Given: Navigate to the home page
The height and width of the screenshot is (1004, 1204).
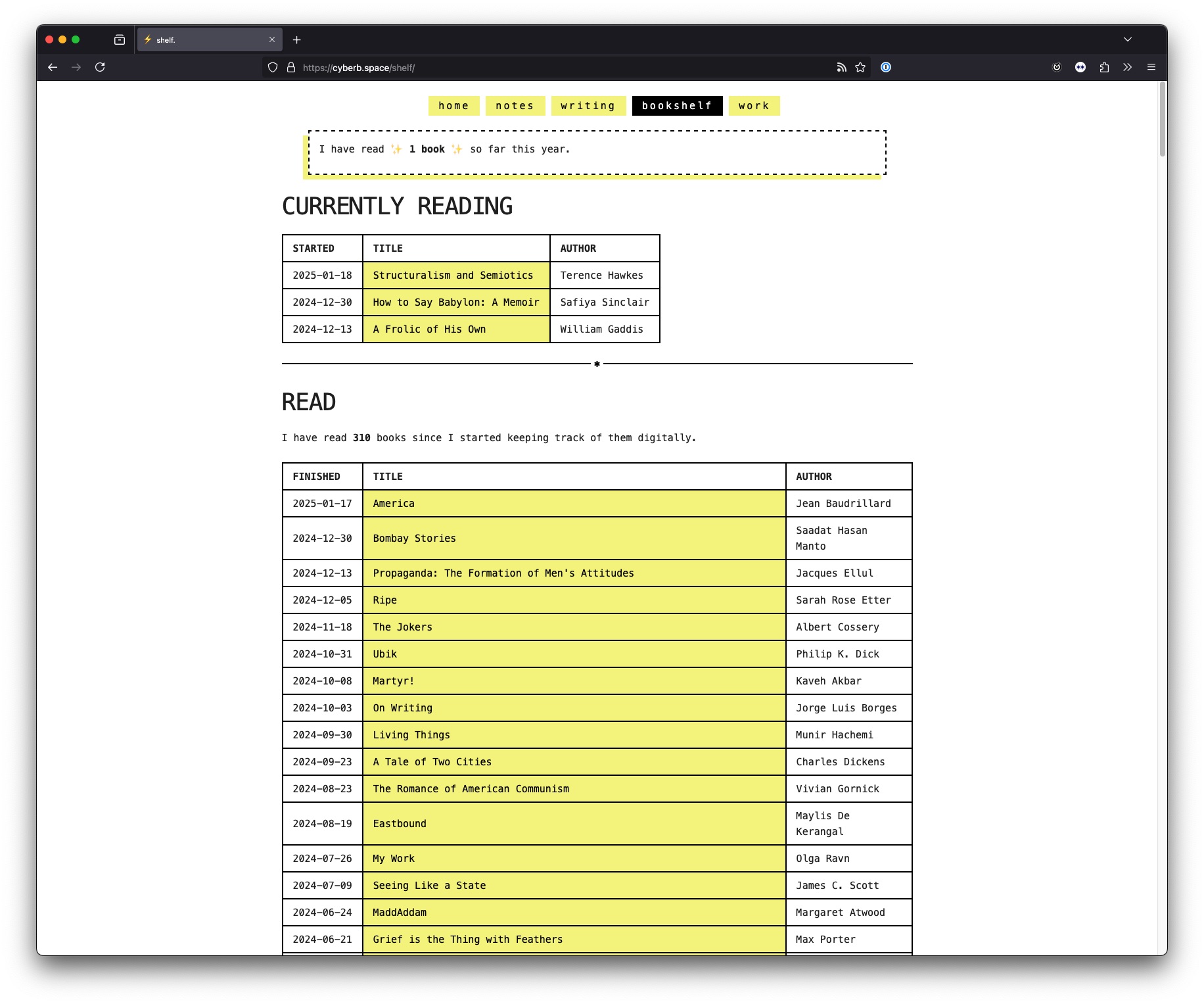Looking at the screenshot, I should 454,106.
